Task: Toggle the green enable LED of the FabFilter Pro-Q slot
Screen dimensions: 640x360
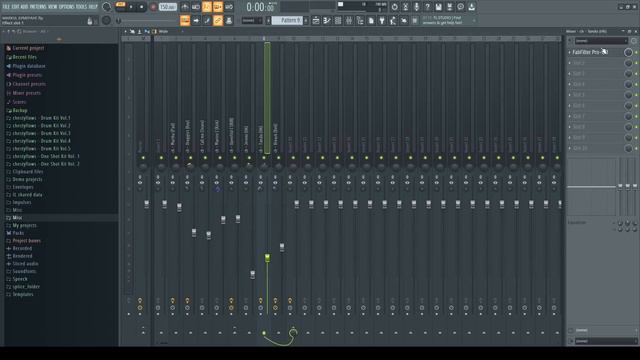Action: pos(636,52)
